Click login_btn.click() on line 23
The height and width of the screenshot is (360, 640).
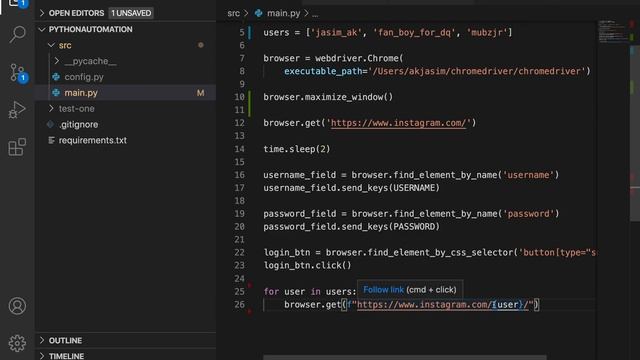point(307,266)
